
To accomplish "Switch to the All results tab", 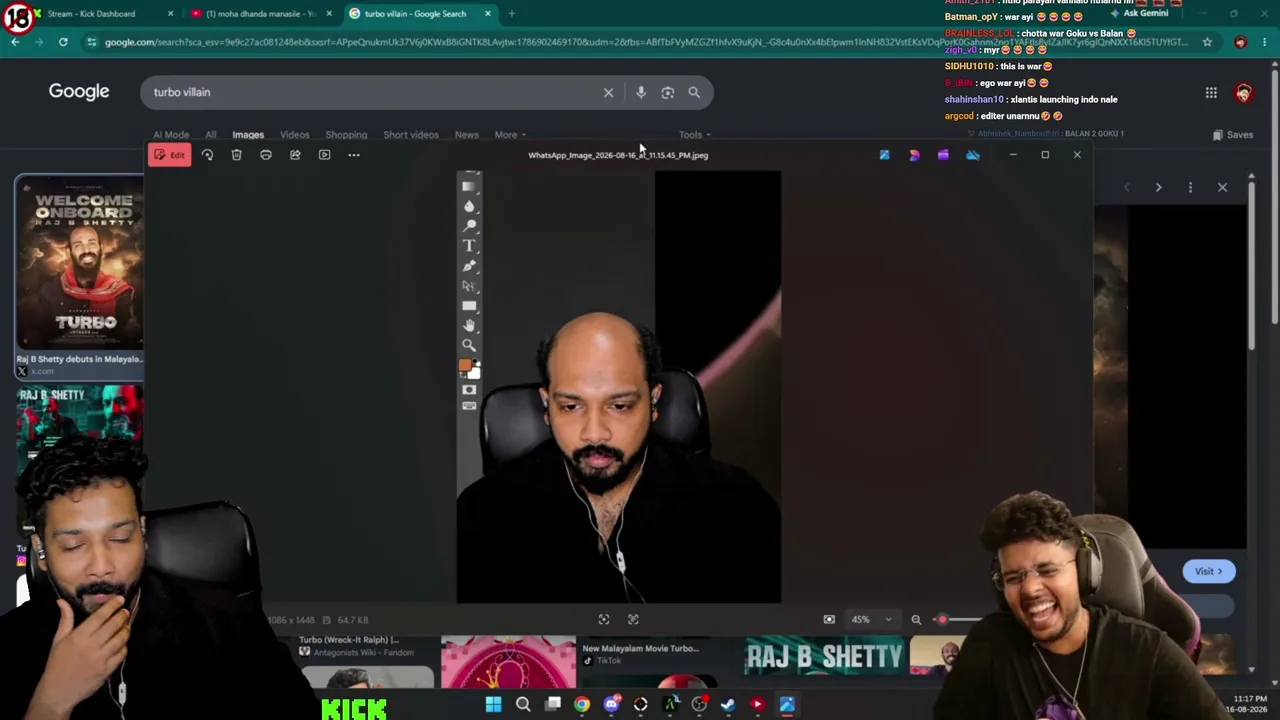I will [211, 135].
